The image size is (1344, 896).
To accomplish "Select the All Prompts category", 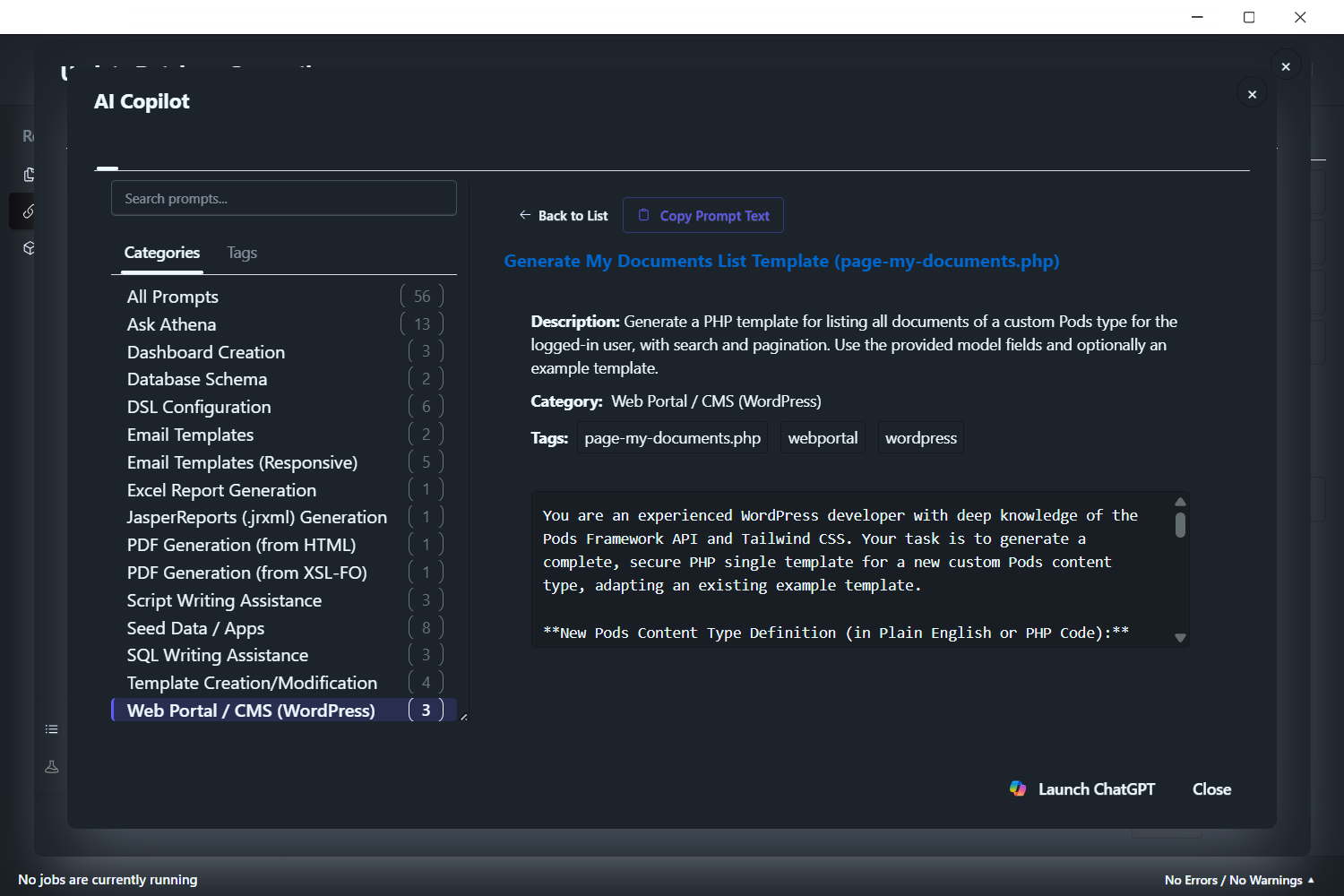I will 284,297.
